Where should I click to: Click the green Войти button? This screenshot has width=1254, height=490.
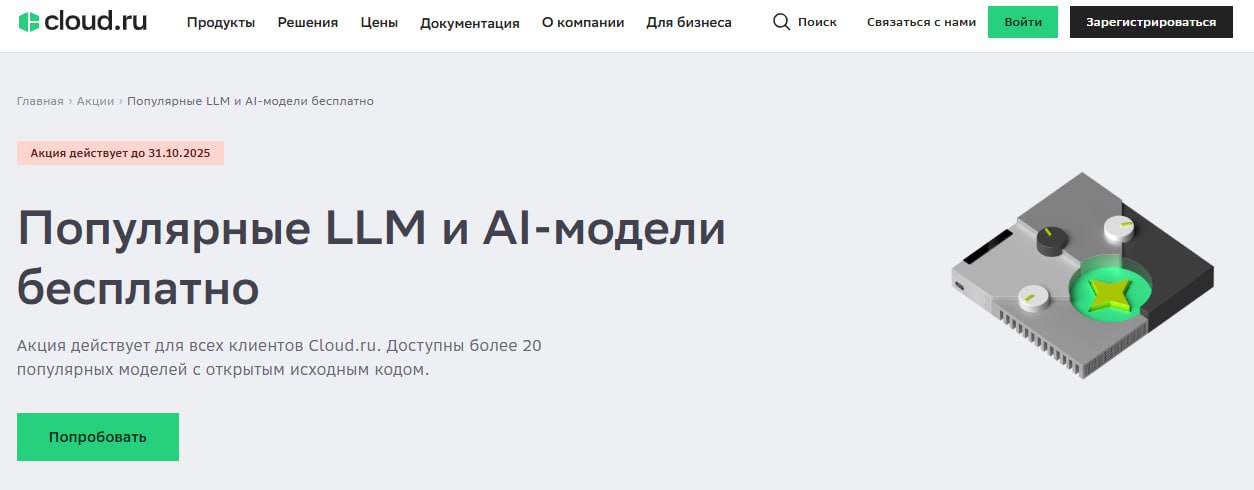pos(1023,22)
